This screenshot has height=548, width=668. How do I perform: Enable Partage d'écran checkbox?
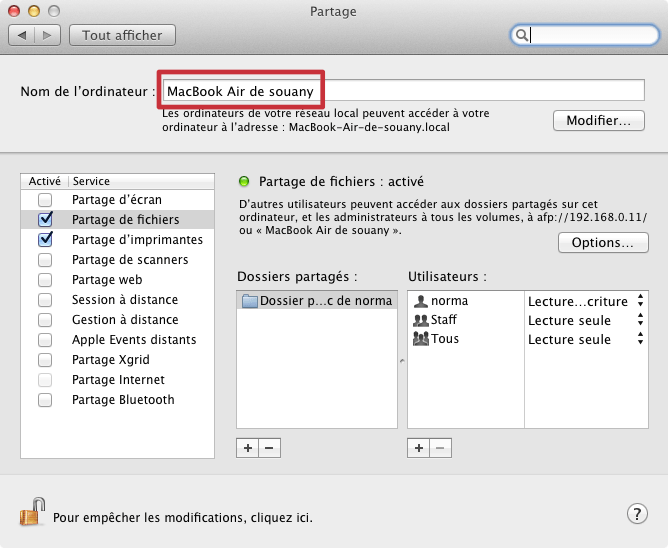click(x=45, y=199)
